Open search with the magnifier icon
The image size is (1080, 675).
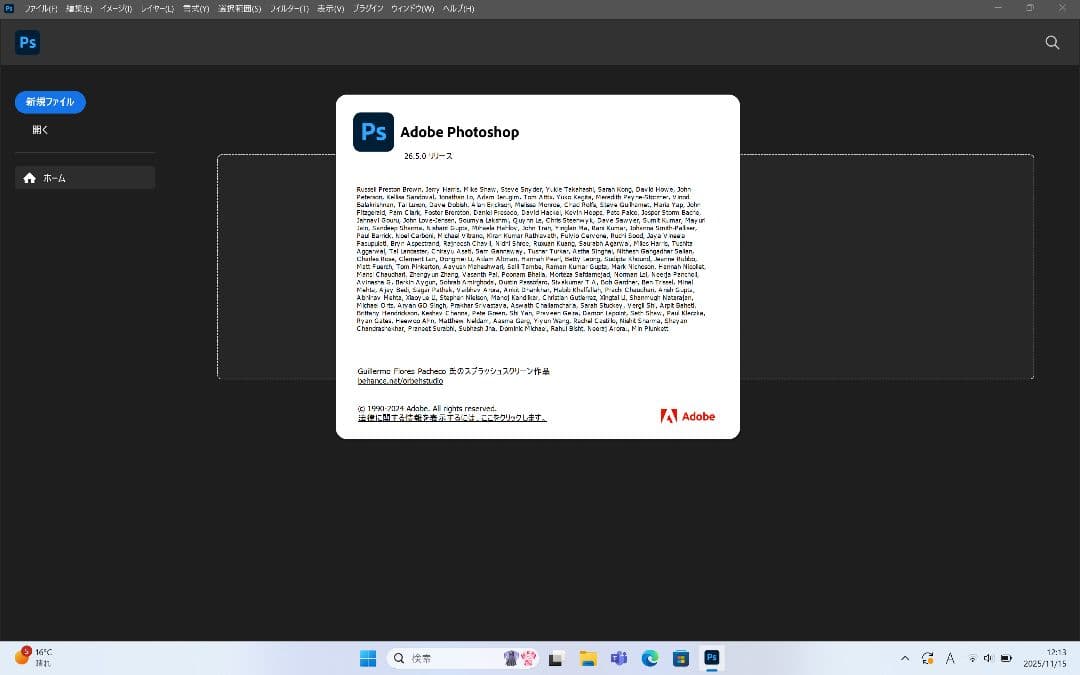[1052, 43]
